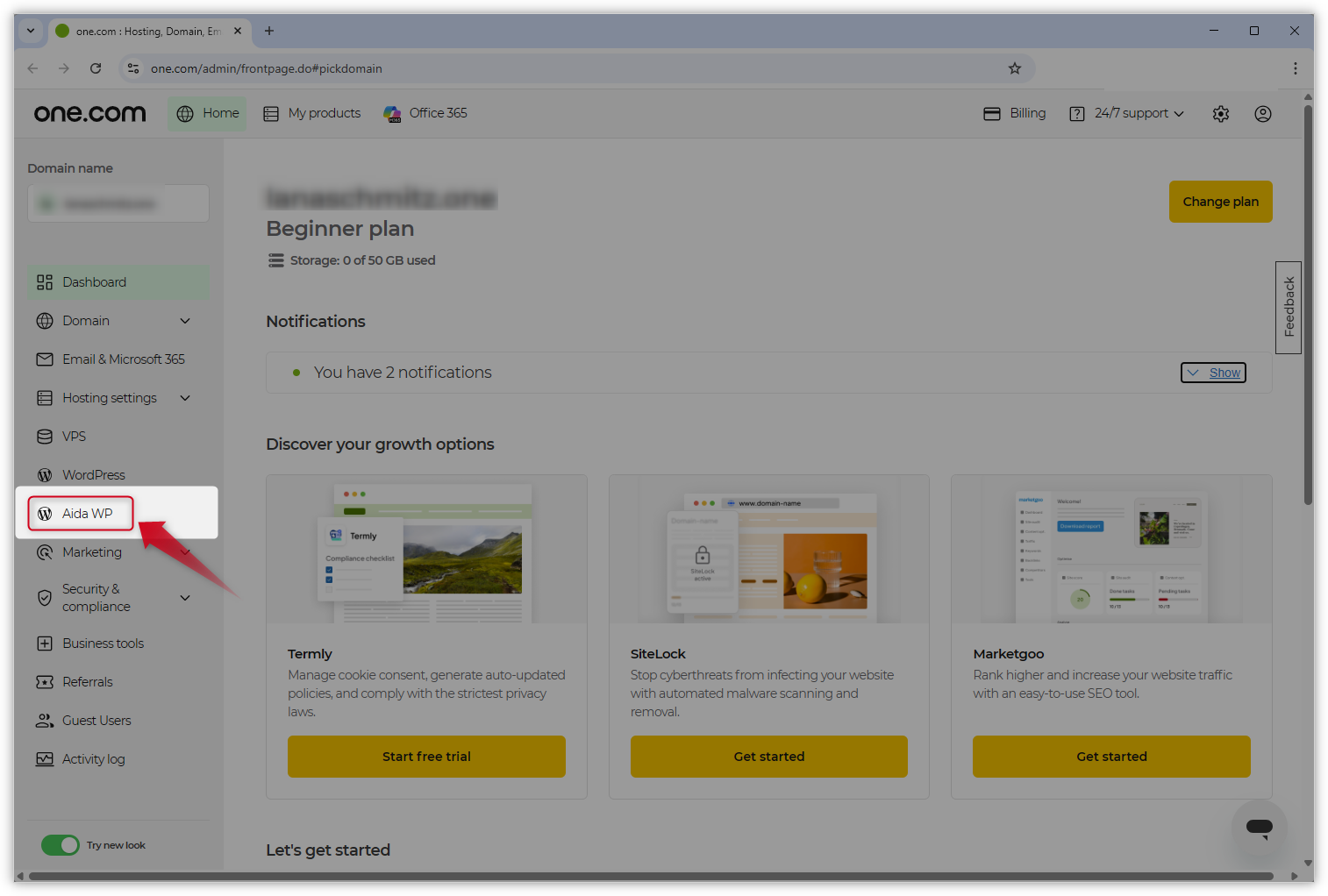This screenshot has height=896, width=1328.
Task: Open VPS in the sidebar
Action: coord(118,437)
